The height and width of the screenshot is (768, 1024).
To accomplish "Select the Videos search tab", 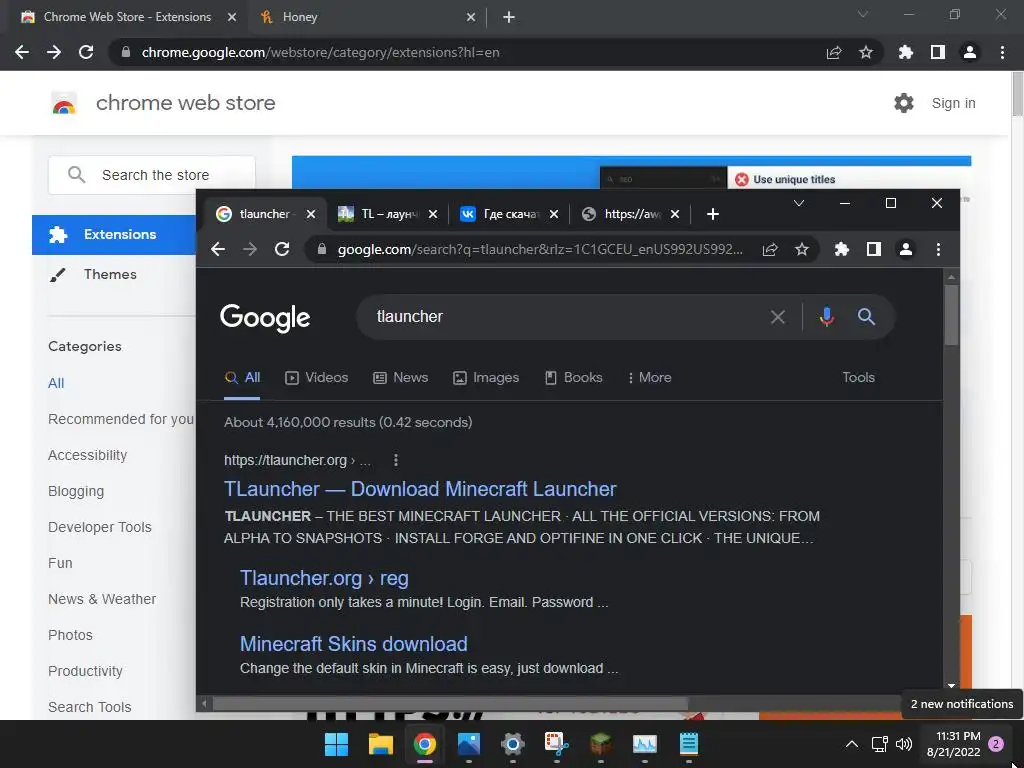I will [x=317, y=377].
